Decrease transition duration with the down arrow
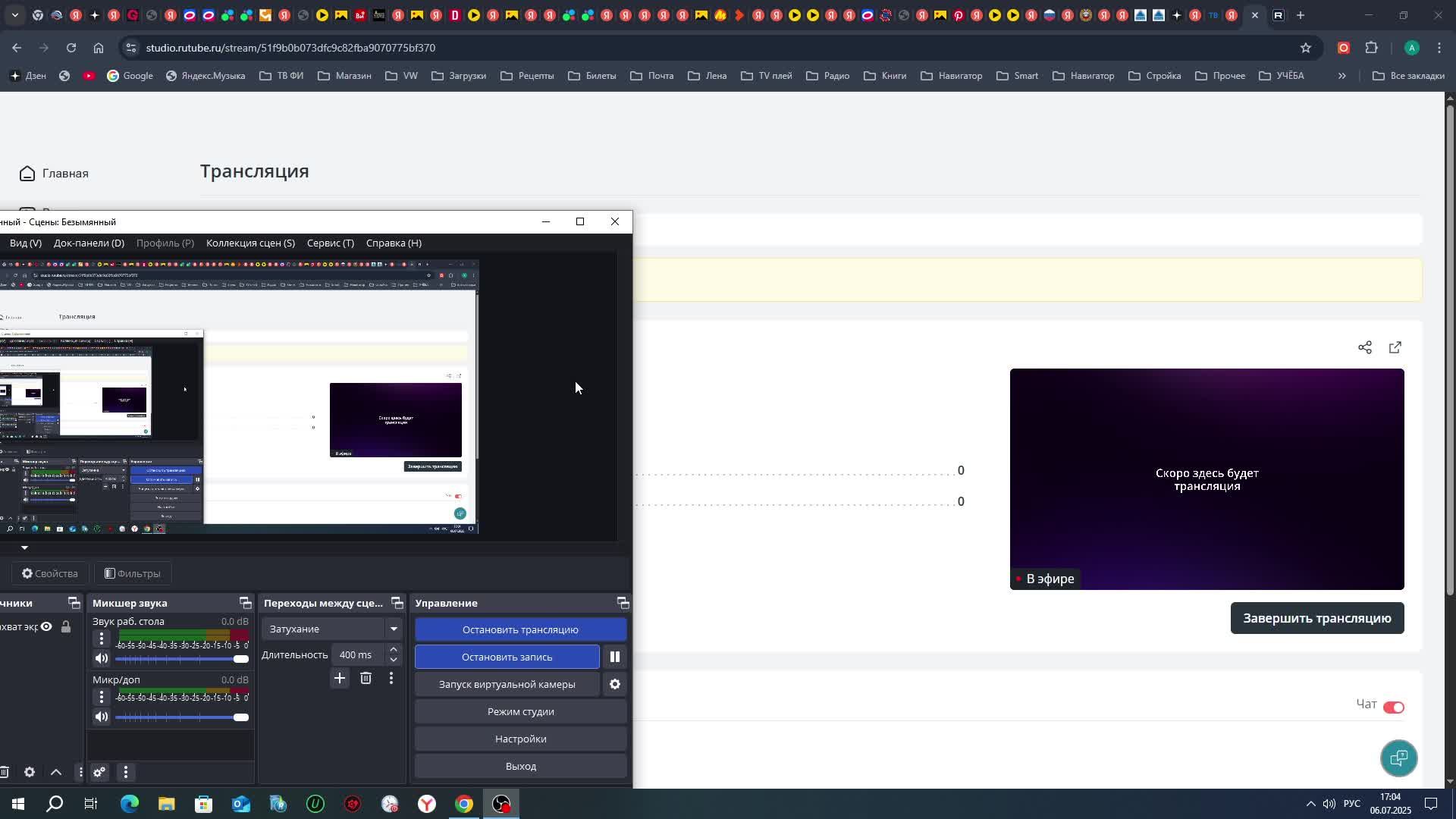 393,660
